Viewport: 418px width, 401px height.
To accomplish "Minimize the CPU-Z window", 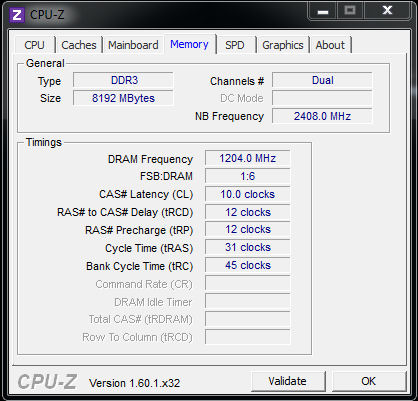I will tap(323, 11).
